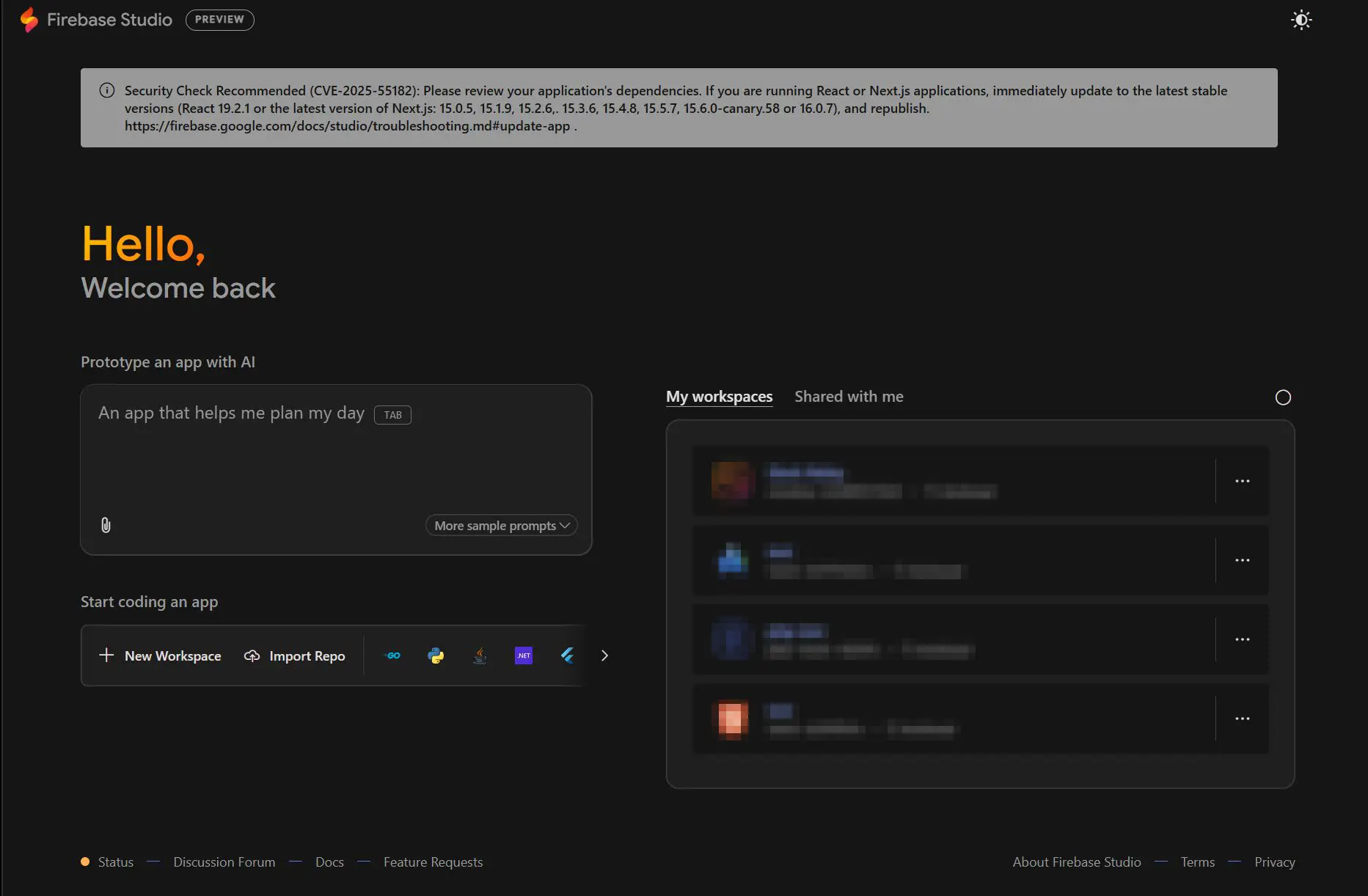Click the paperclip attachment icon
This screenshot has height=896, width=1368.
(x=106, y=525)
